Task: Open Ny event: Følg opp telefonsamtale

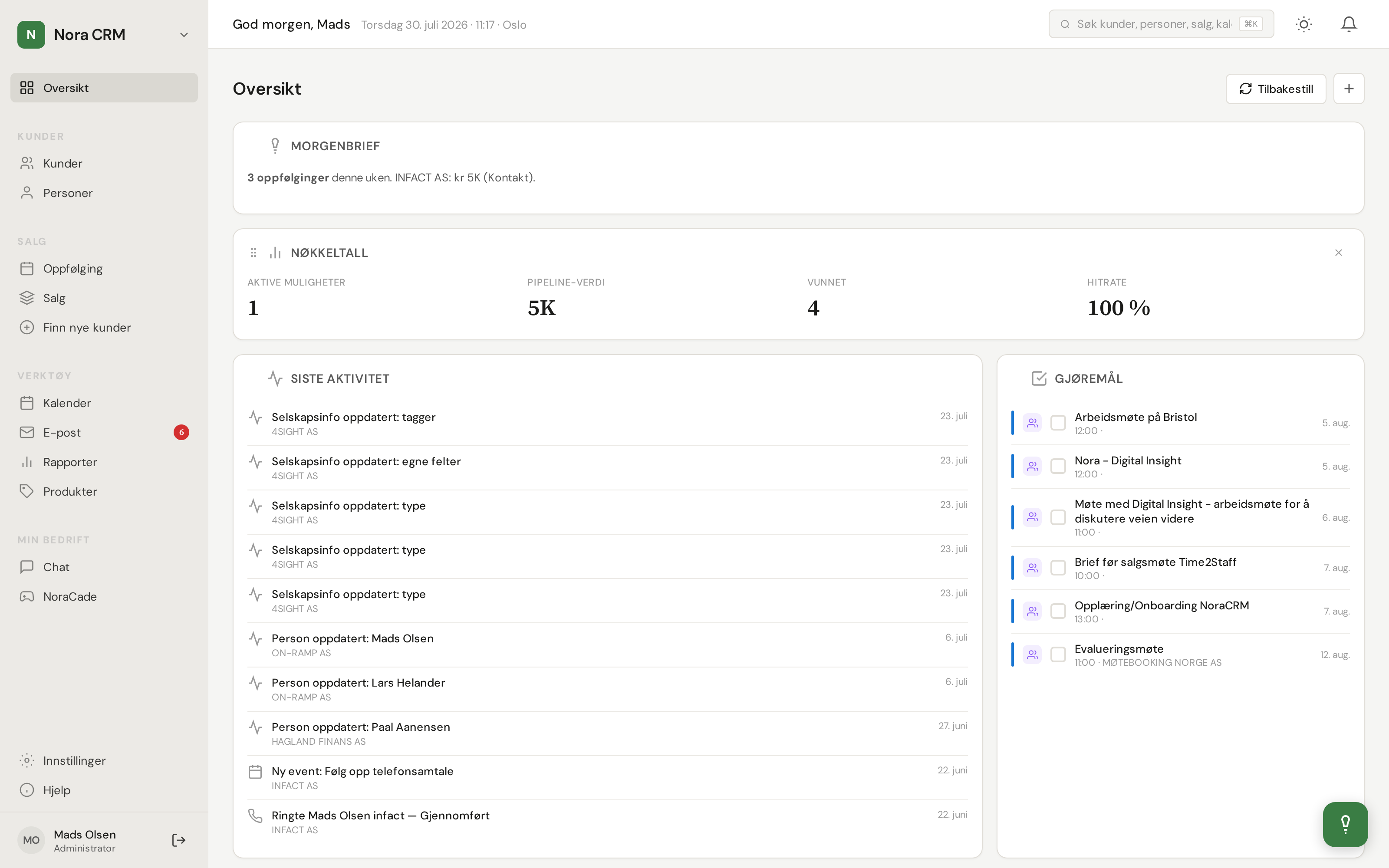Action: (607, 778)
